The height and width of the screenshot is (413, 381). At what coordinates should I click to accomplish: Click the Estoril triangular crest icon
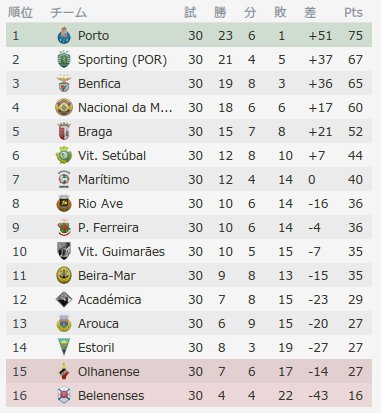click(64, 347)
